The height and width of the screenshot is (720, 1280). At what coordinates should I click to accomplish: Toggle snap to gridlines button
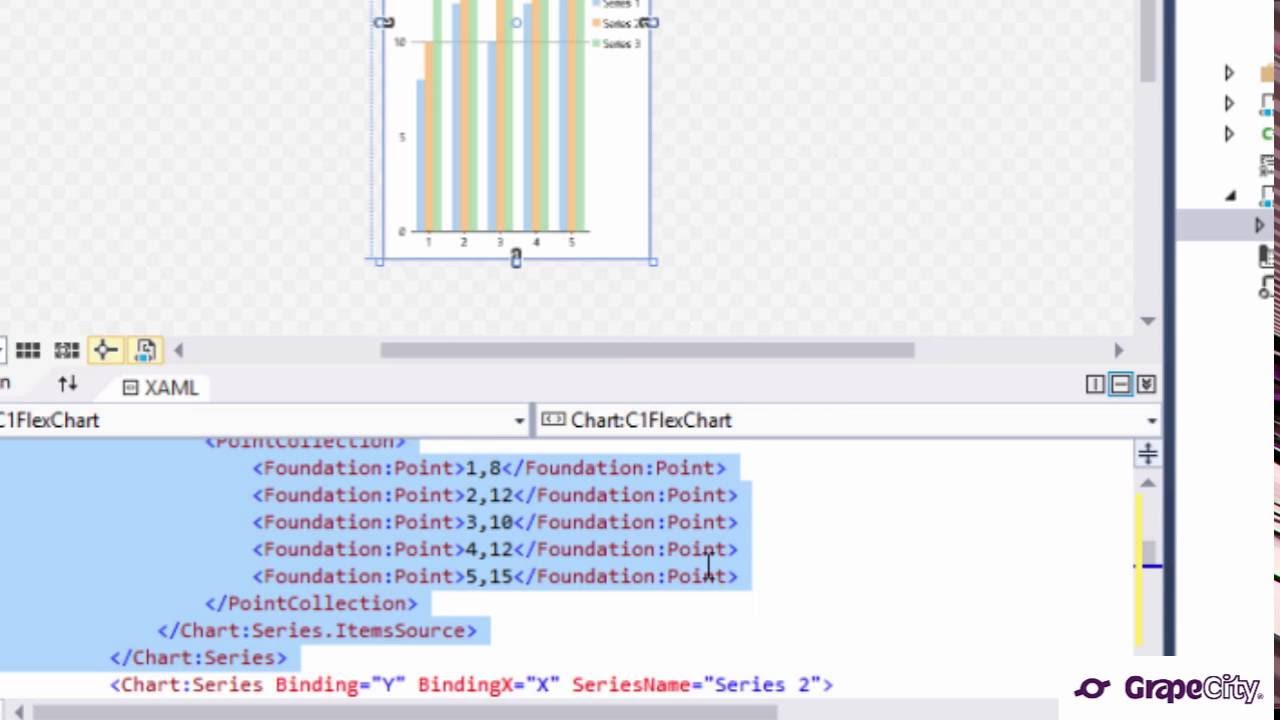(x=67, y=350)
